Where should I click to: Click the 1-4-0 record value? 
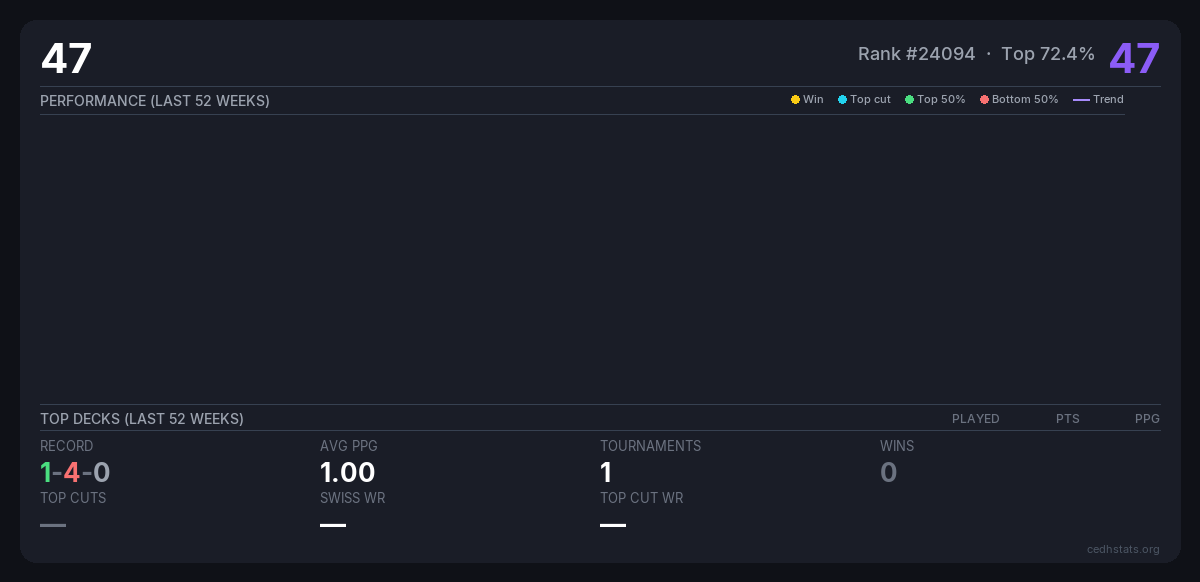click(x=75, y=472)
